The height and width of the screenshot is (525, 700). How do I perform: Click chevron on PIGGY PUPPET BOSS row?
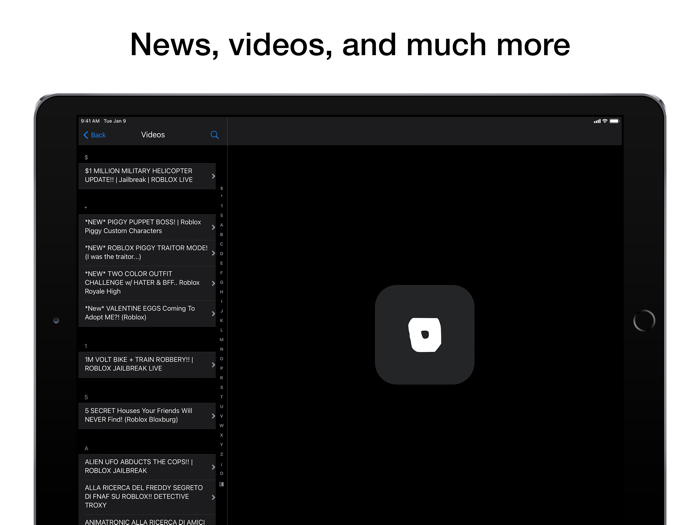coord(213,227)
